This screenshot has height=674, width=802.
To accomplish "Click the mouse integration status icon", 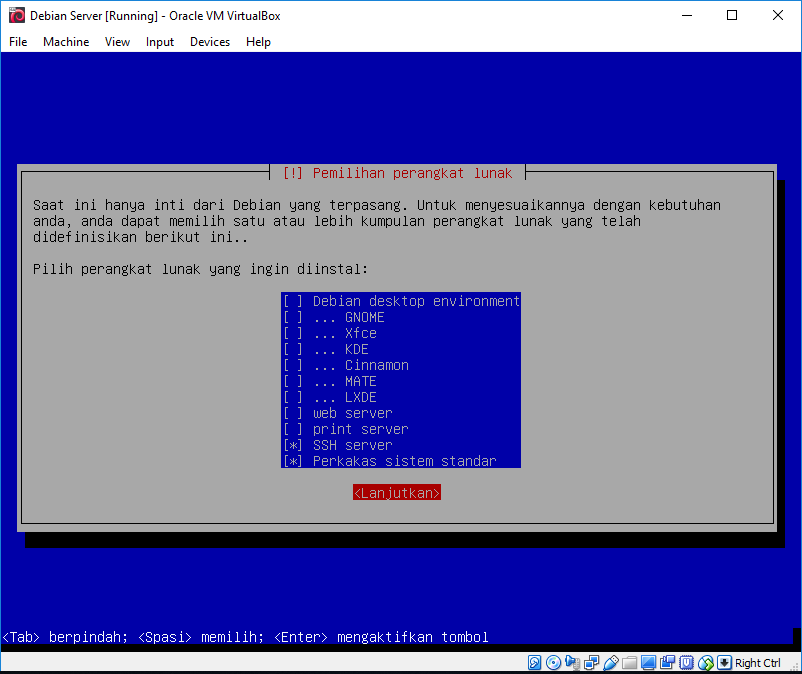I will tap(706, 663).
